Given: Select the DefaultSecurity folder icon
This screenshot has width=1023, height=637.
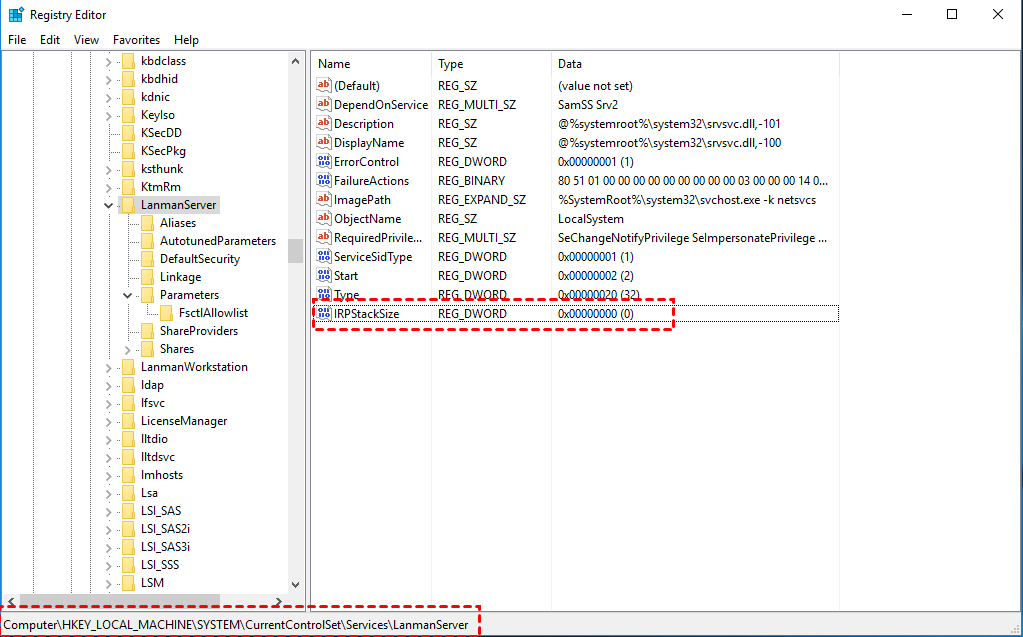Looking at the screenshot, I should tap(147, 259).
